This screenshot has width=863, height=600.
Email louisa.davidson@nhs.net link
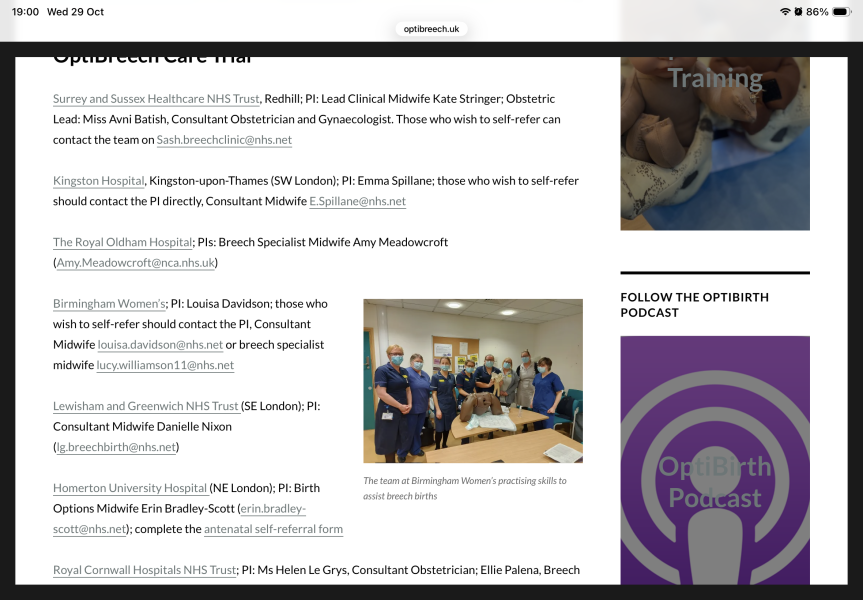[x=160, y=345]
